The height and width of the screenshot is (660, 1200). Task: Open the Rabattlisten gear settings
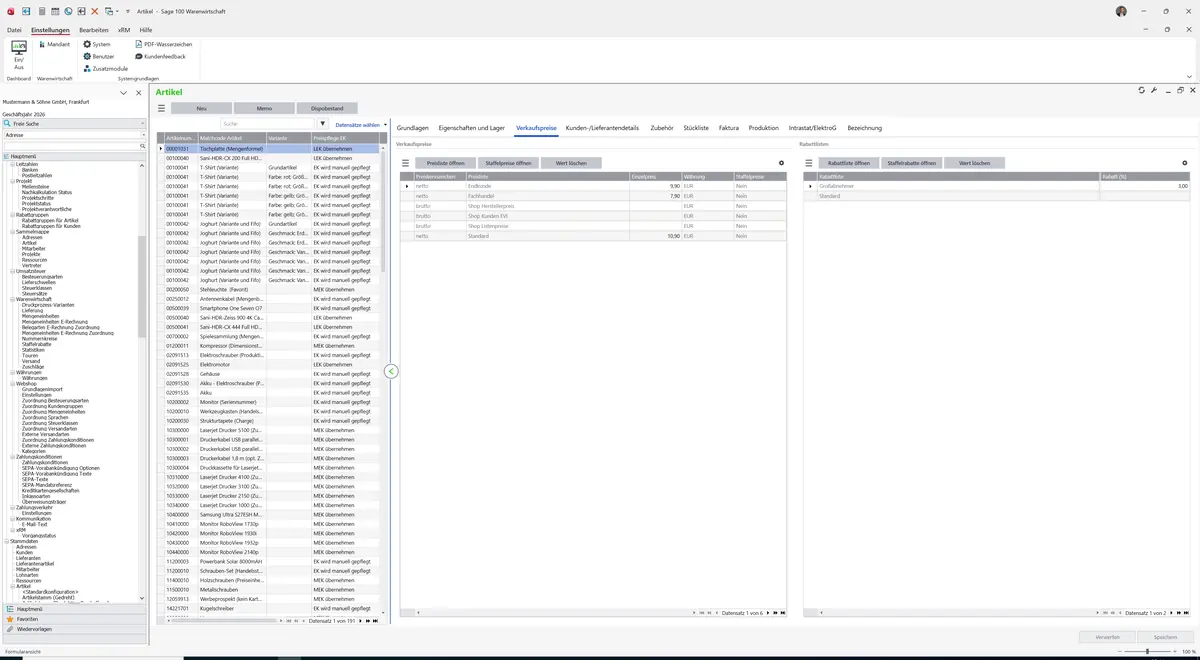(1185, 162)
